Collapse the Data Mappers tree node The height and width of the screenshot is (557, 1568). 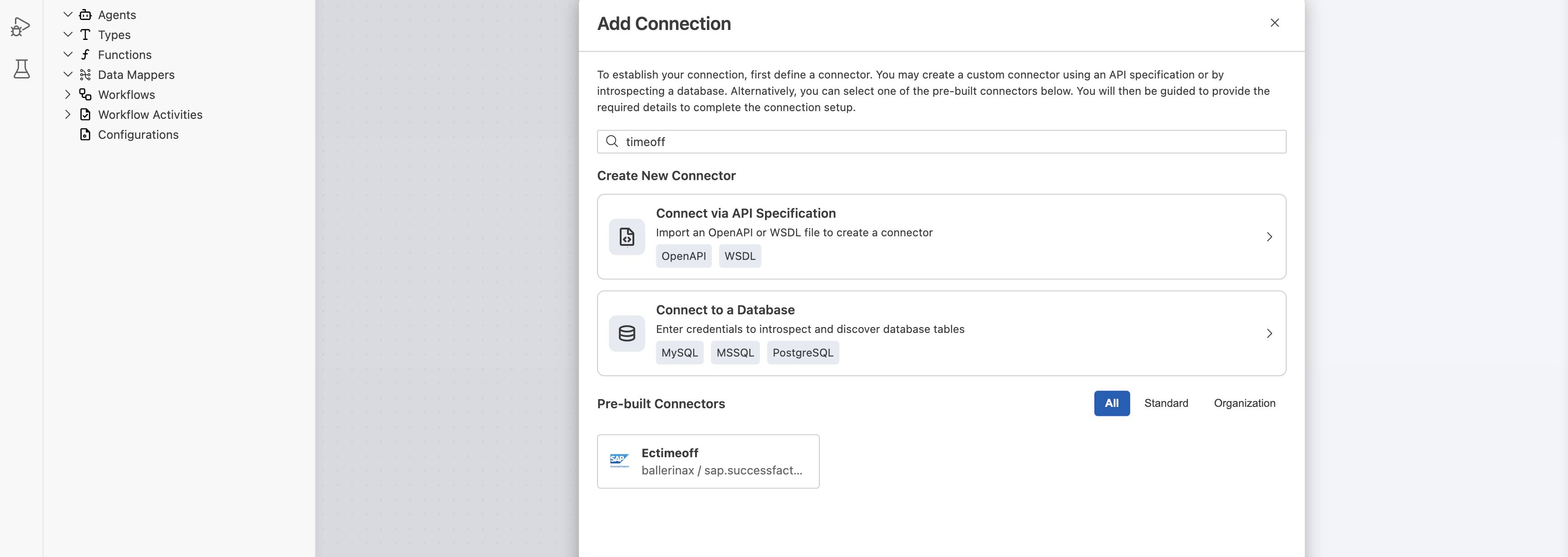[x=68, y=74]
